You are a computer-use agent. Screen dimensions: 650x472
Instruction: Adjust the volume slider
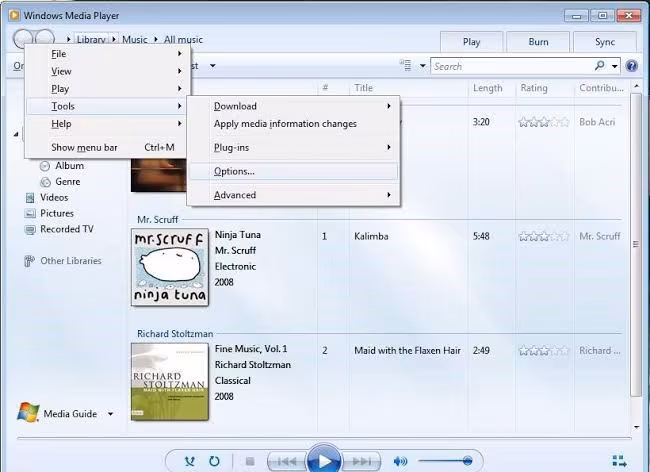pos(445,460)
